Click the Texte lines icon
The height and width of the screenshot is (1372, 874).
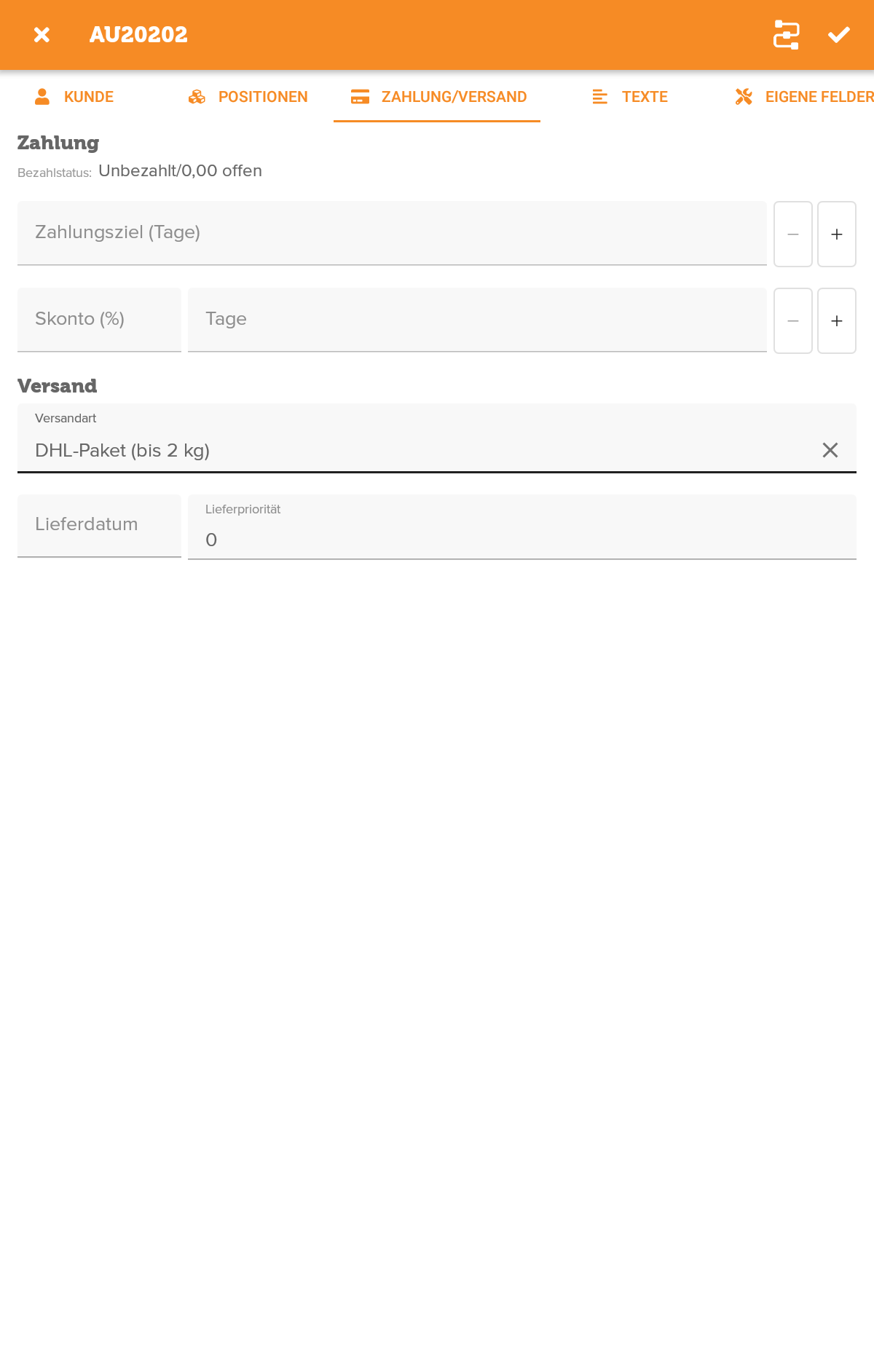tap(600, 96)
